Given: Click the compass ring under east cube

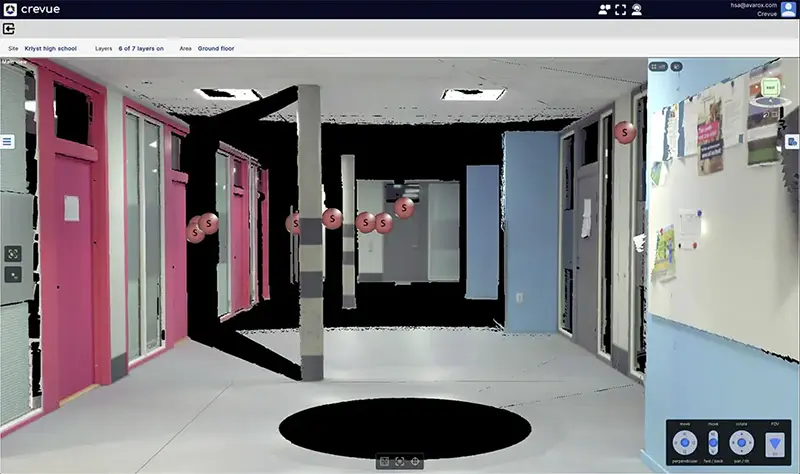Looking at the screenshot, I should click(x=770, y=102).
